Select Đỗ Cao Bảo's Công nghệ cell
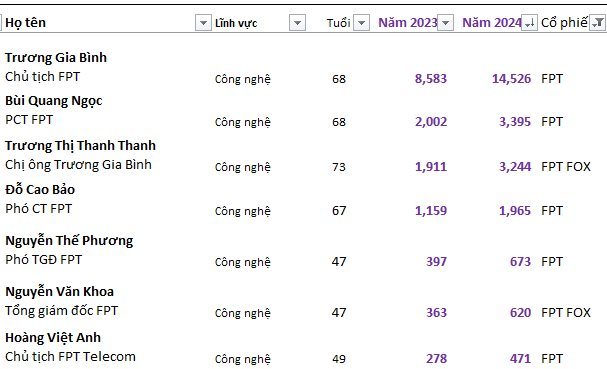 [243, 211]
